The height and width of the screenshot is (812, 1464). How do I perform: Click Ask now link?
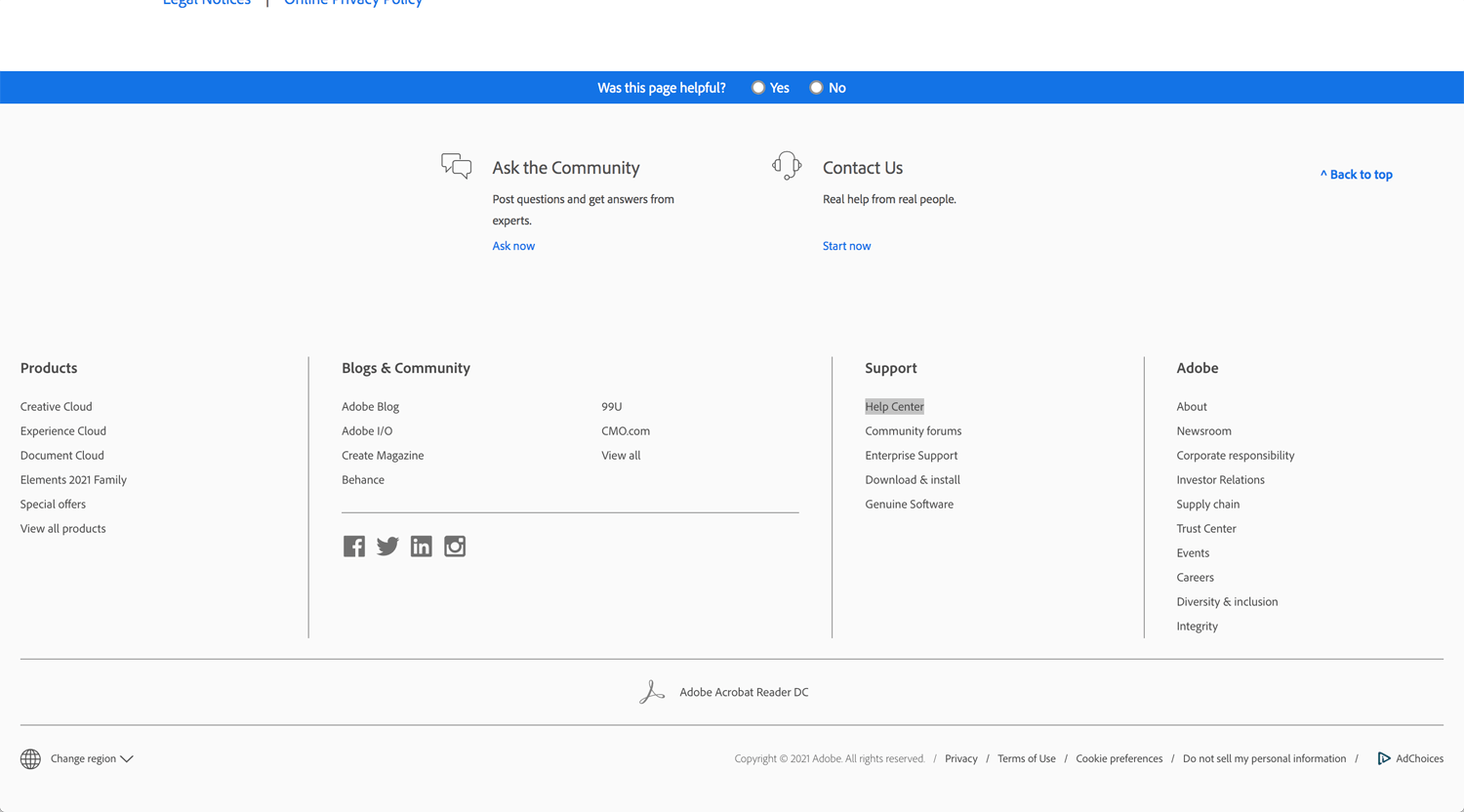click(x=513, y=246)
